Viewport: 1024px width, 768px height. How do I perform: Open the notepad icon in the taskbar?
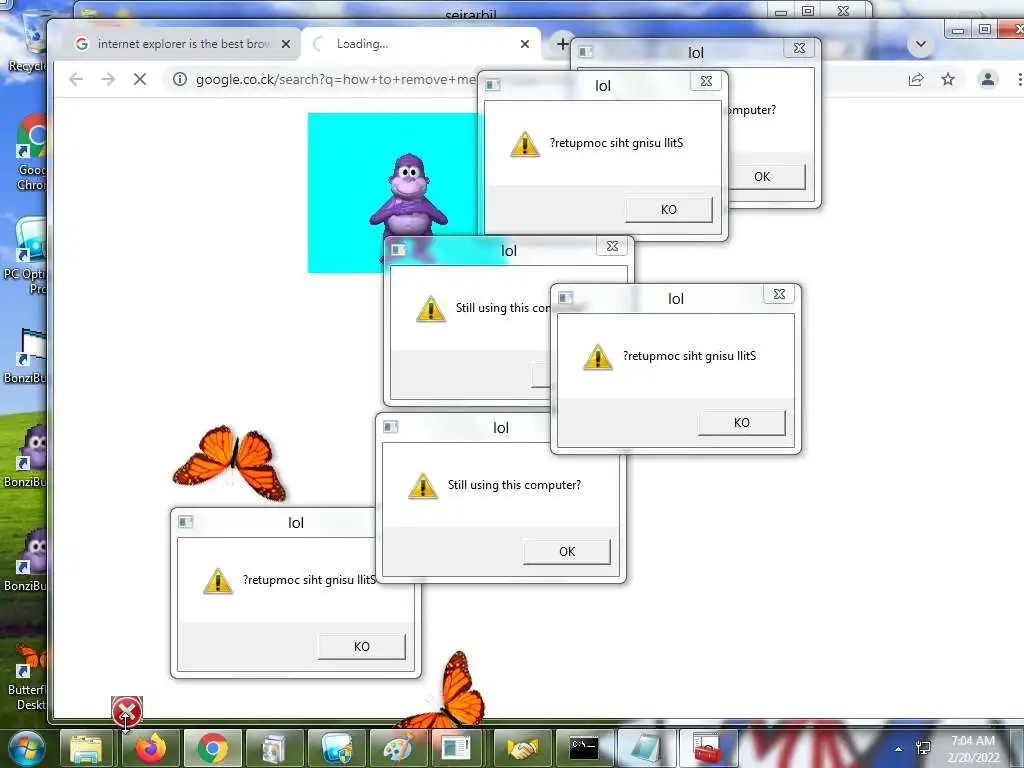click(x=645, y=748)
